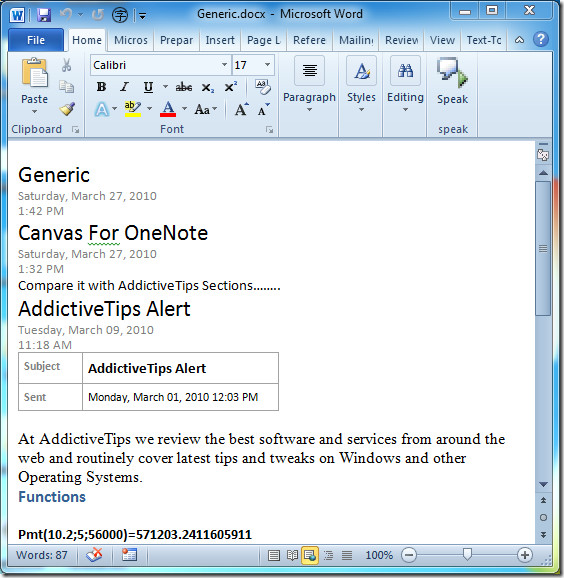The height and width of the screenshot is (578, 564).
Task: Toggle Bold formatting
Action: coord(101,87)
